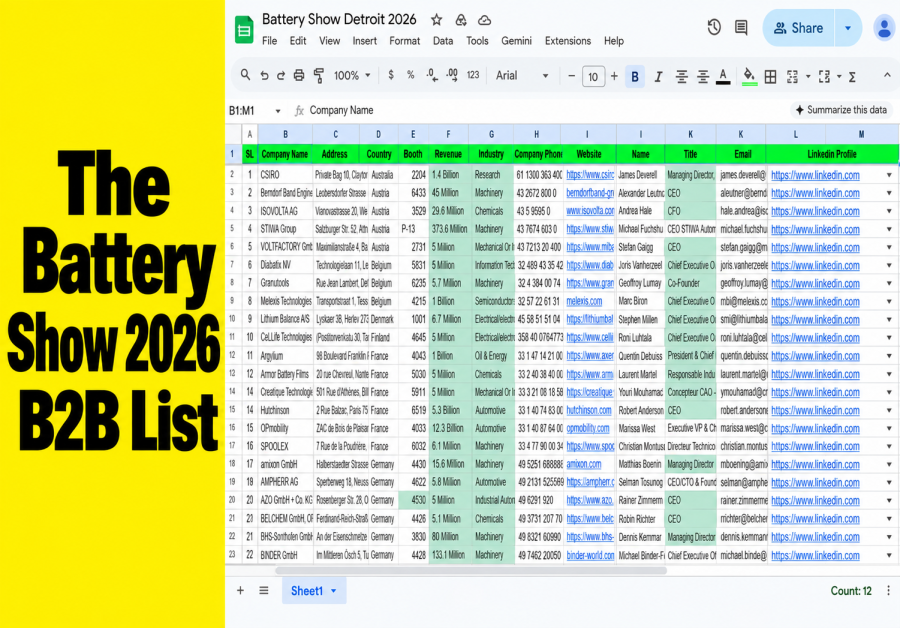Check the cloud save status icon
Image resolution: width=900 pixels, height=628 pixels.
tap(484, 20)
